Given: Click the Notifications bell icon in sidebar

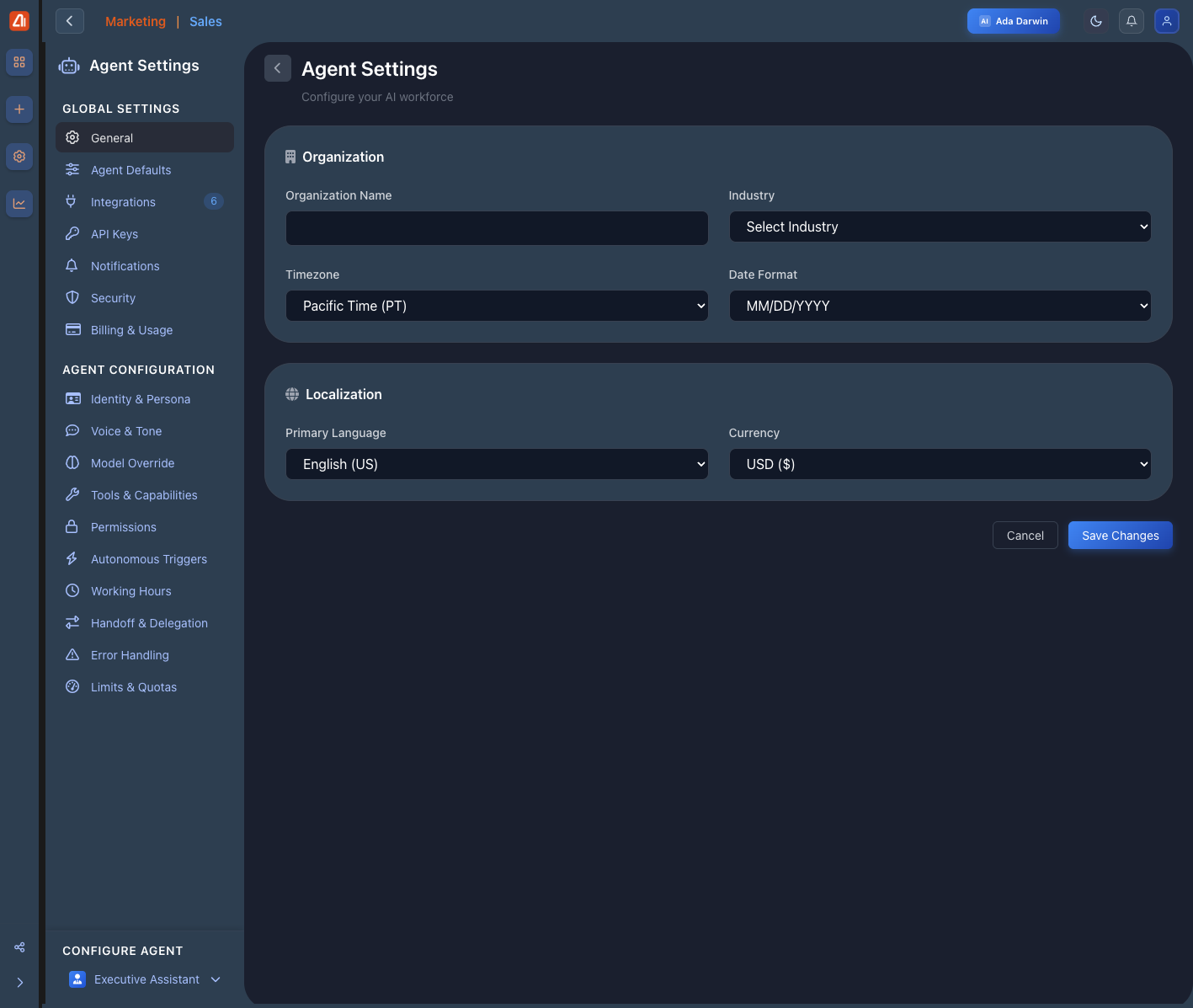Looking at the screenshot, I should (72, 266).
